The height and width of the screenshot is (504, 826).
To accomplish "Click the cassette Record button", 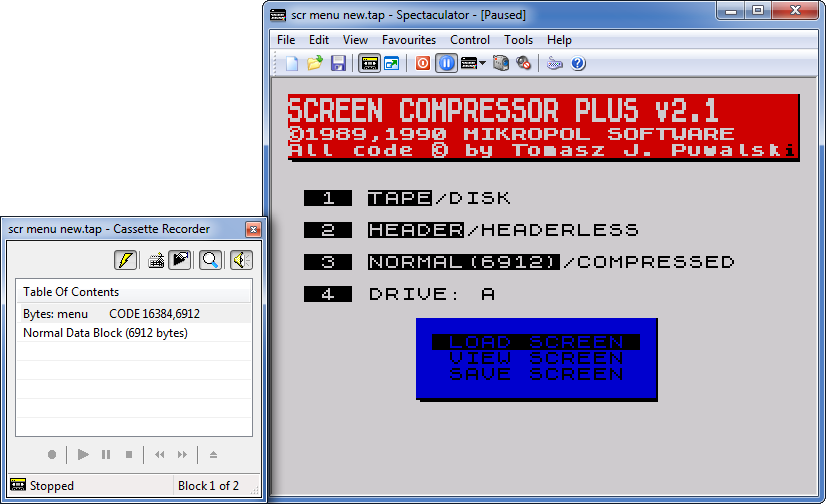I will pyautogui.click(x=52, y=454).
